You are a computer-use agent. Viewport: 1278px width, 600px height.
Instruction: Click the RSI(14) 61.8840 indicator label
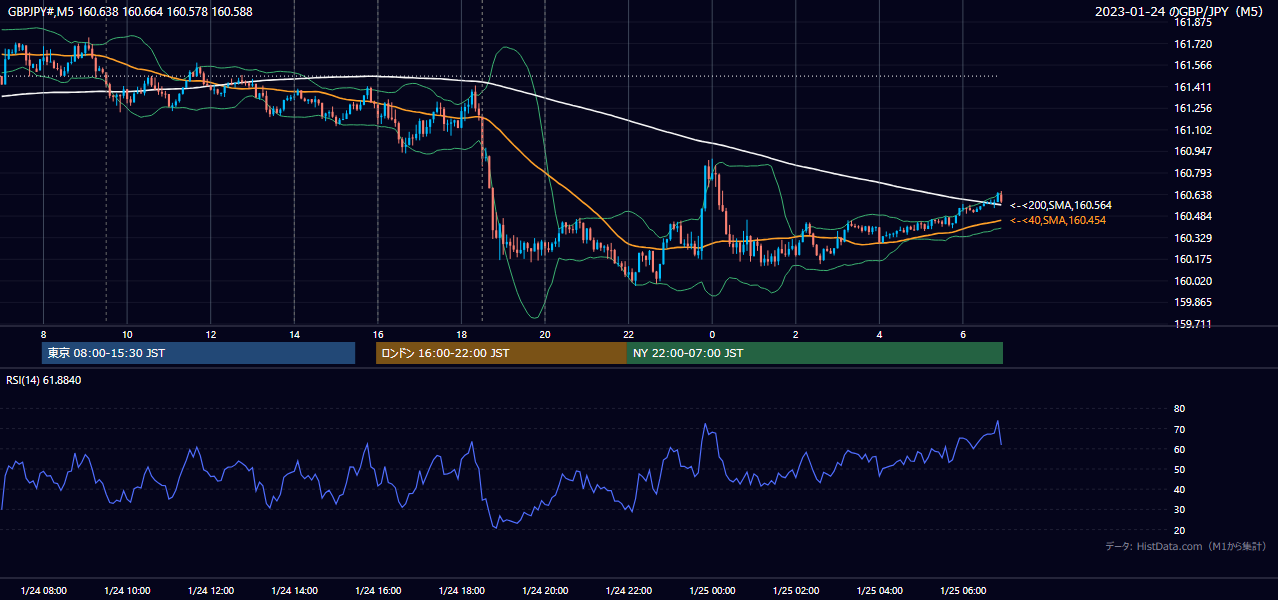coord(44,380)
